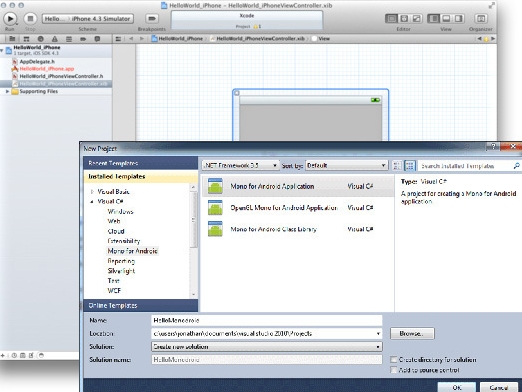Open the iPhone 4.3 Simulator scheme selector
Screen dimensions: 522x392
tap(102, 19)
